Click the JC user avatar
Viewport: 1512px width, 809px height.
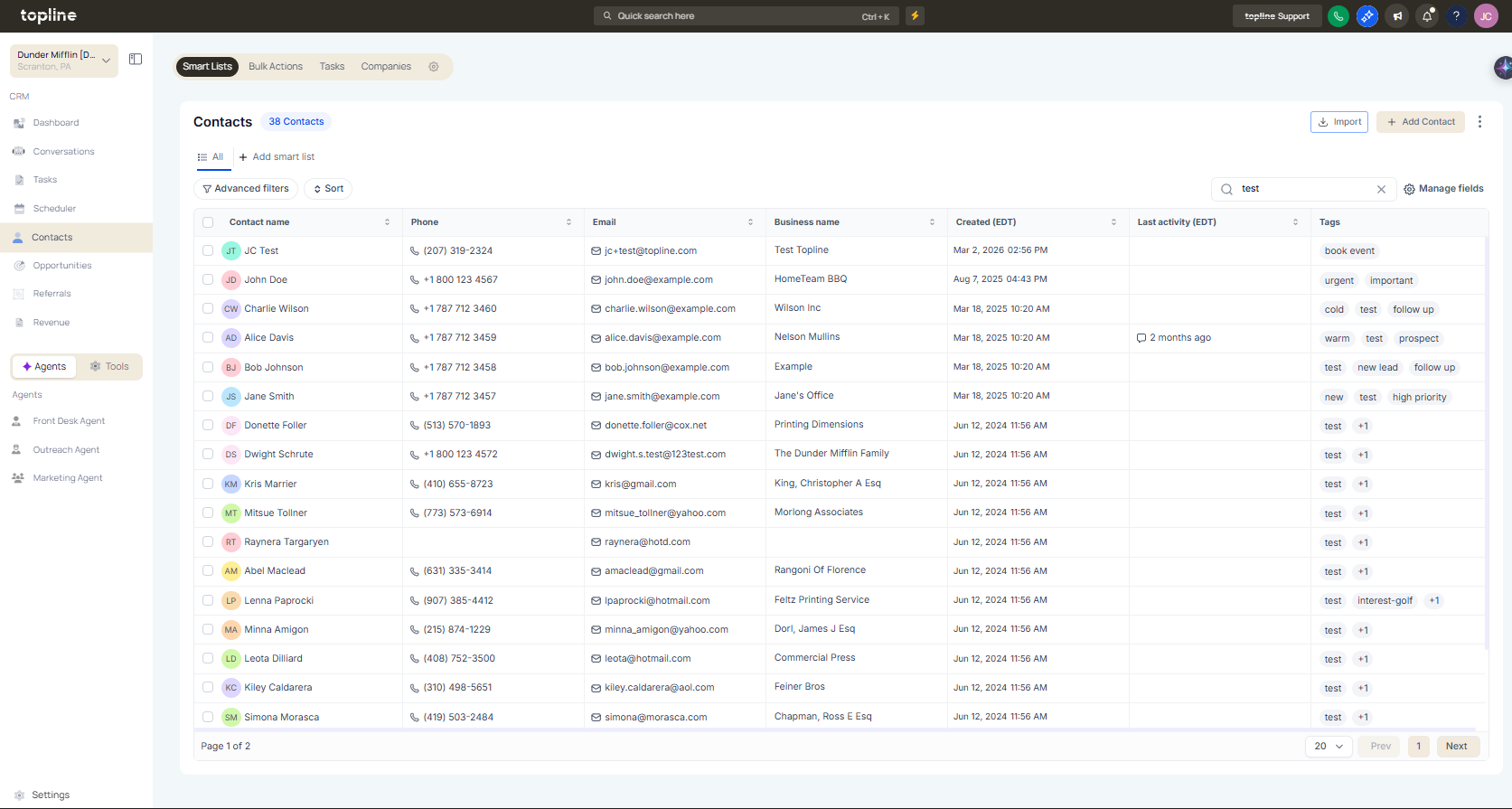click(x=1486, y=16)
